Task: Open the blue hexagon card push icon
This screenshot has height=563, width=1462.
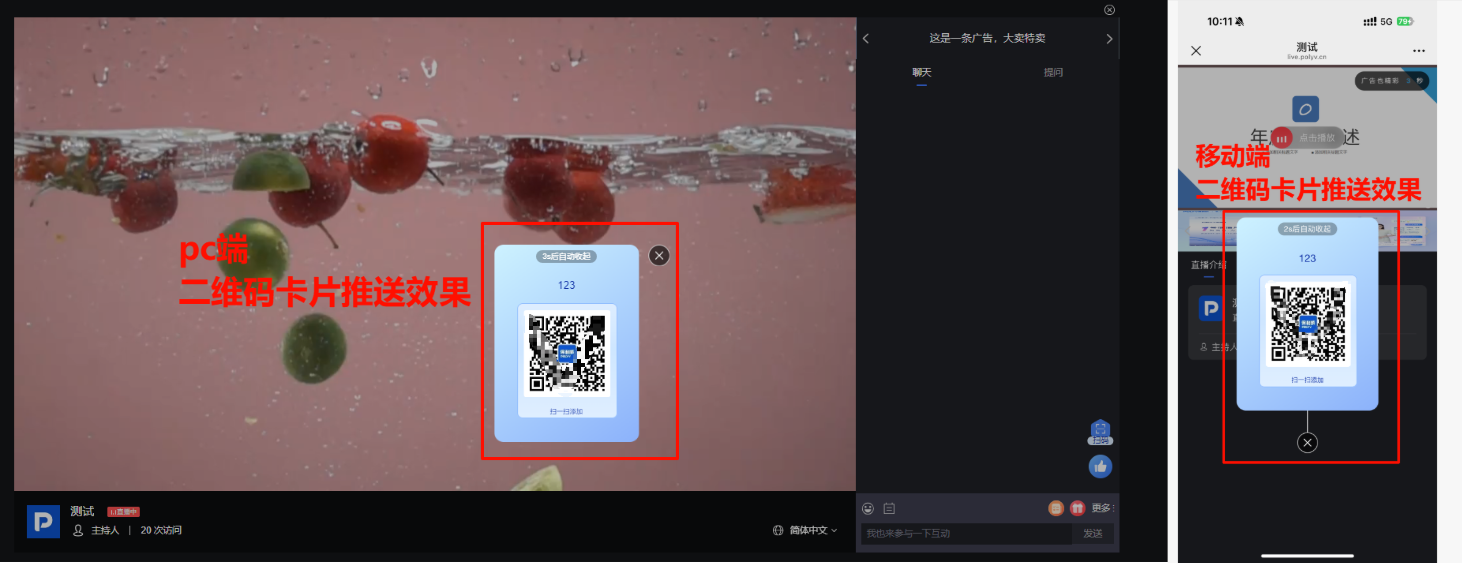Action: tap(1100, 430)
